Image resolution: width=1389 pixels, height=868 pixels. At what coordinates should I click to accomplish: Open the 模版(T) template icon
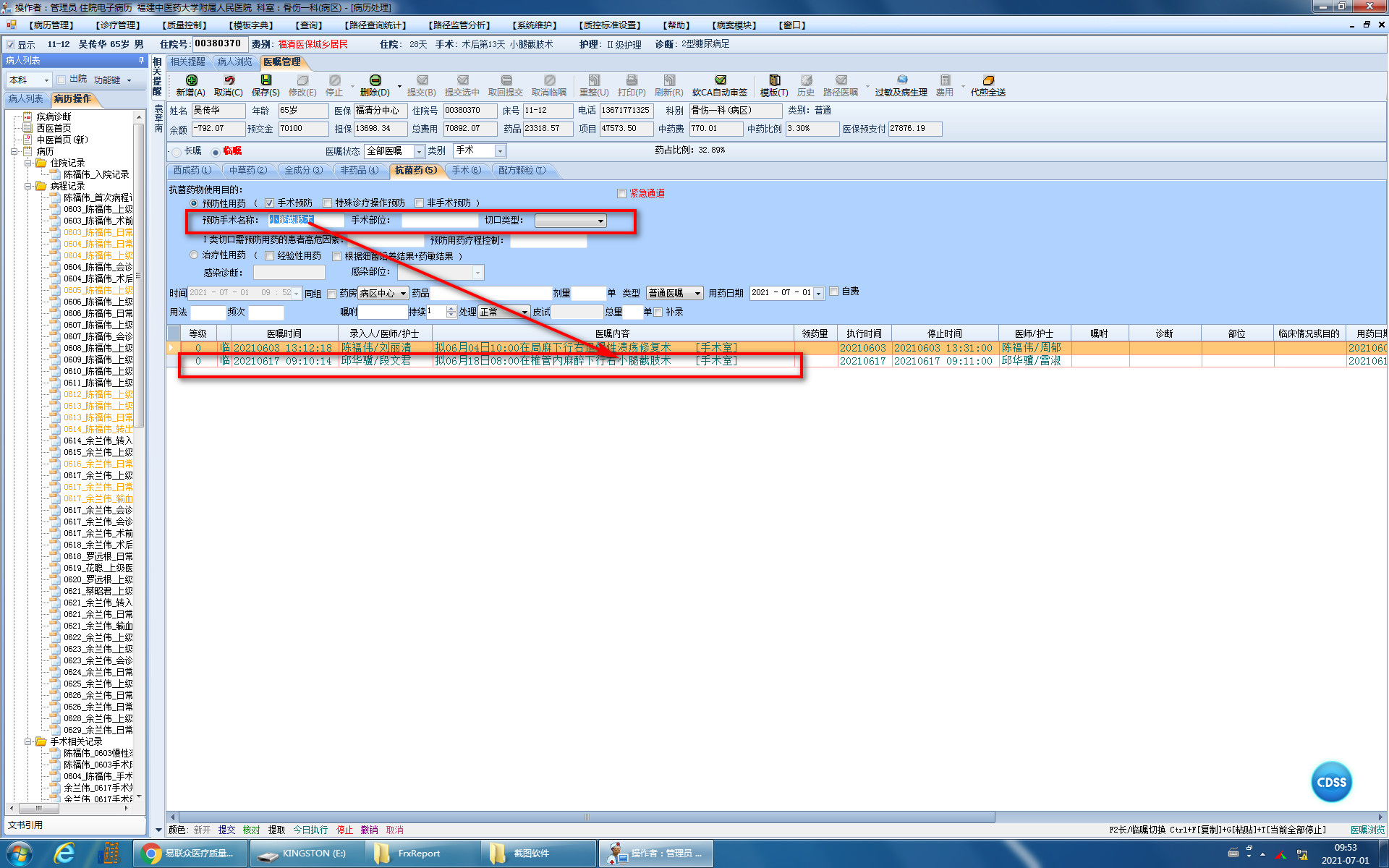click(774, 81)
